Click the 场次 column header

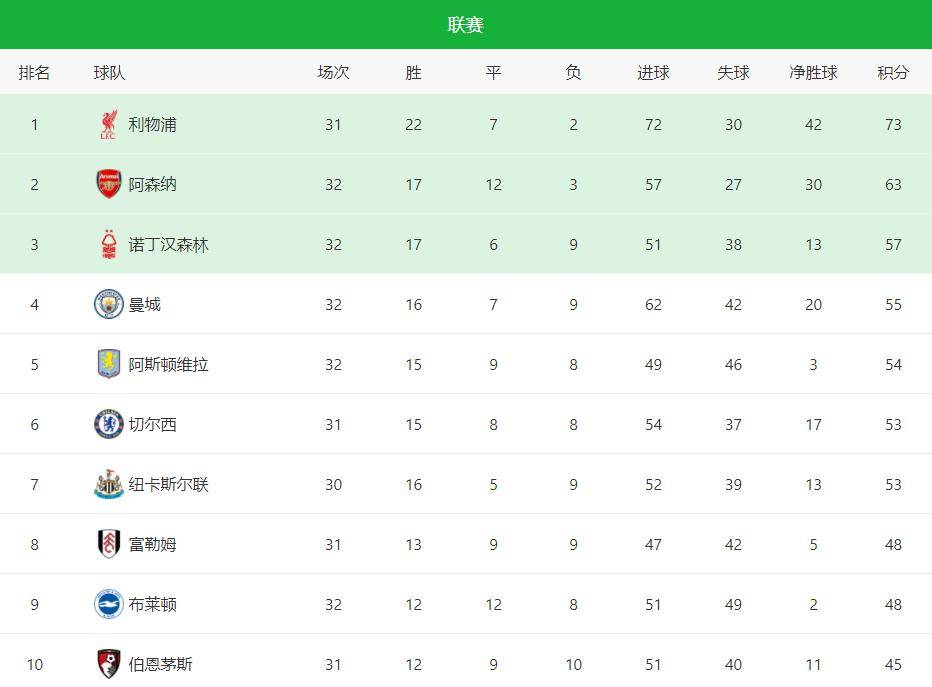point(333,73)
